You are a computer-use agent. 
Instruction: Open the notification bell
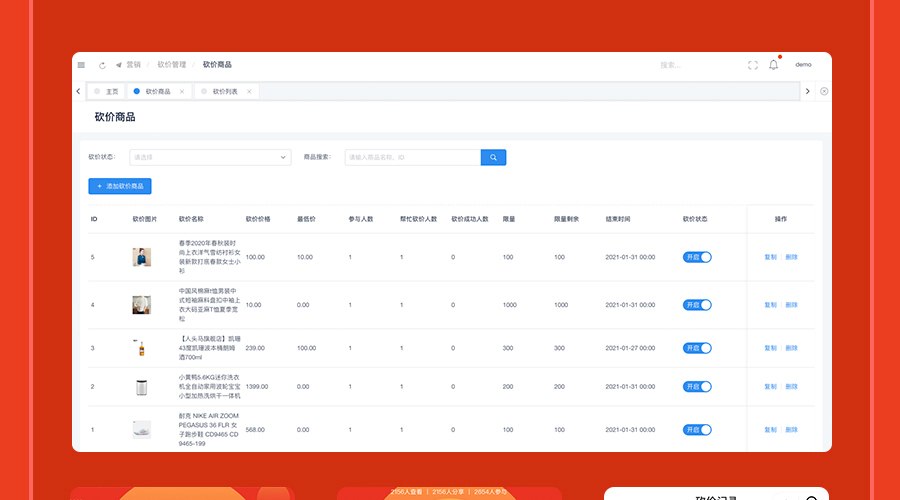[774, 65]
